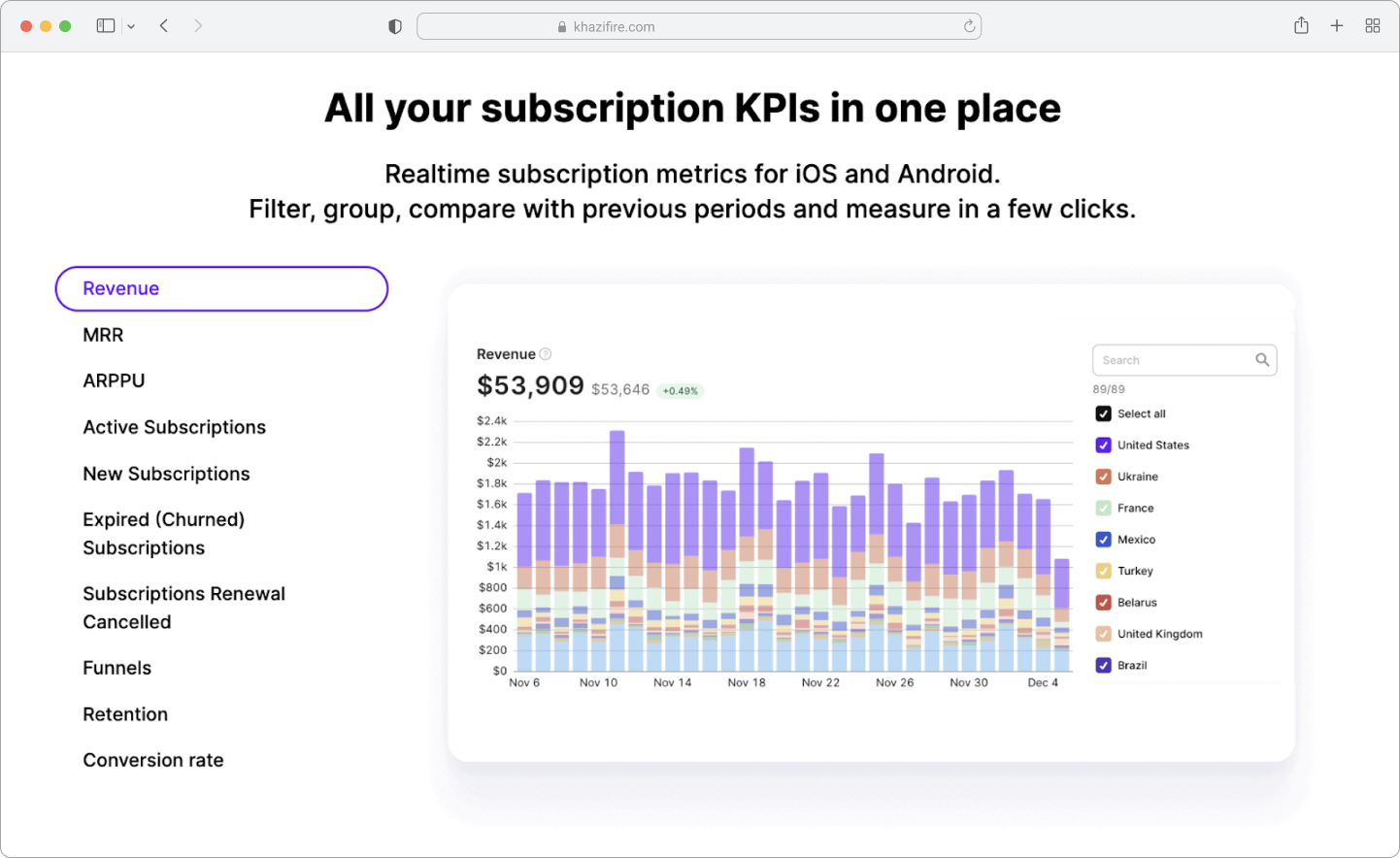This screenshot has height=858, width=1400.
Task: Click the padlock icon in the address bar
Action: click(x=561, y=26)
